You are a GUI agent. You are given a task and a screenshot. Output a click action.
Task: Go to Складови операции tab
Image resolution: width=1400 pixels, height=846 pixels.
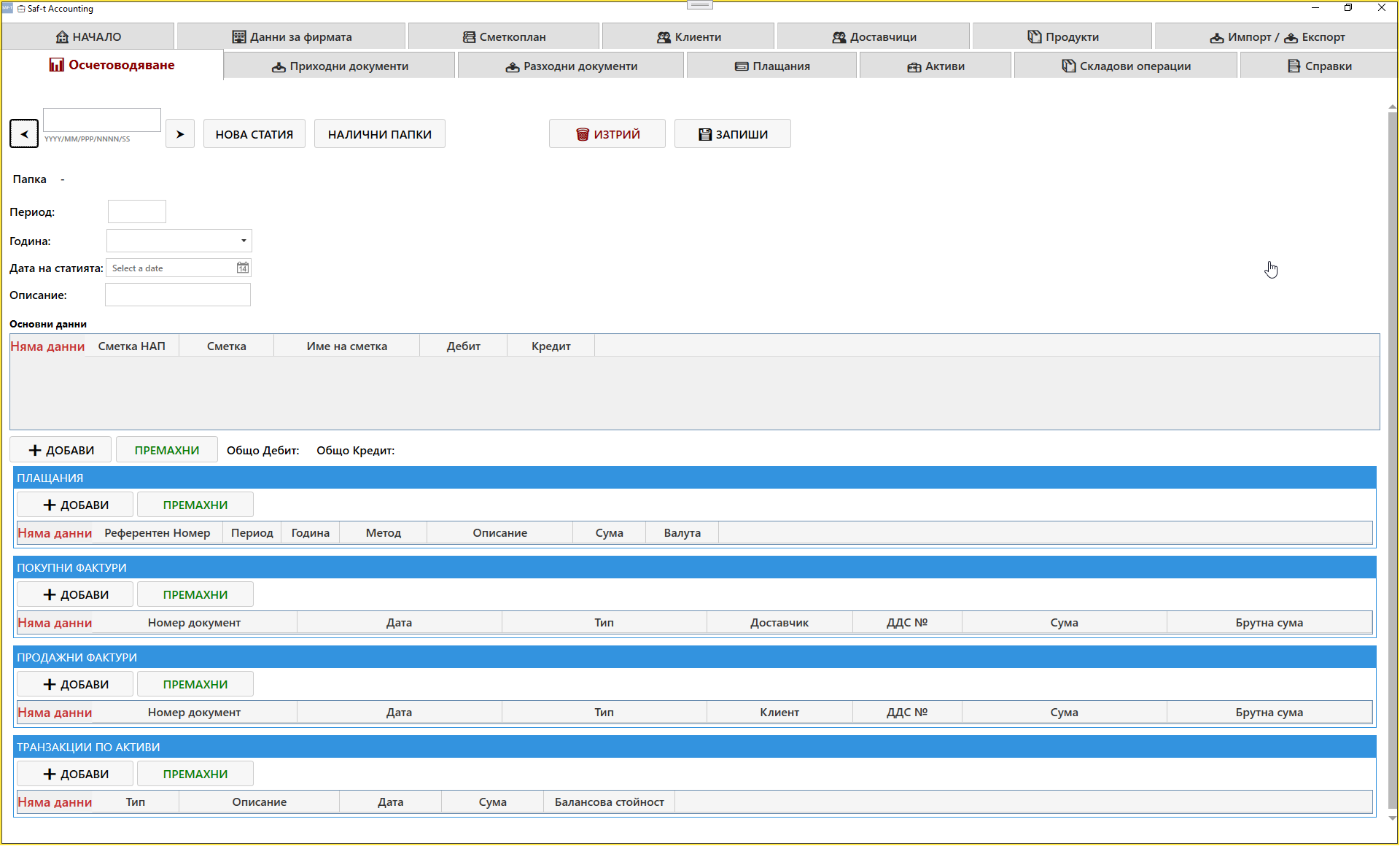point(1126,66)
